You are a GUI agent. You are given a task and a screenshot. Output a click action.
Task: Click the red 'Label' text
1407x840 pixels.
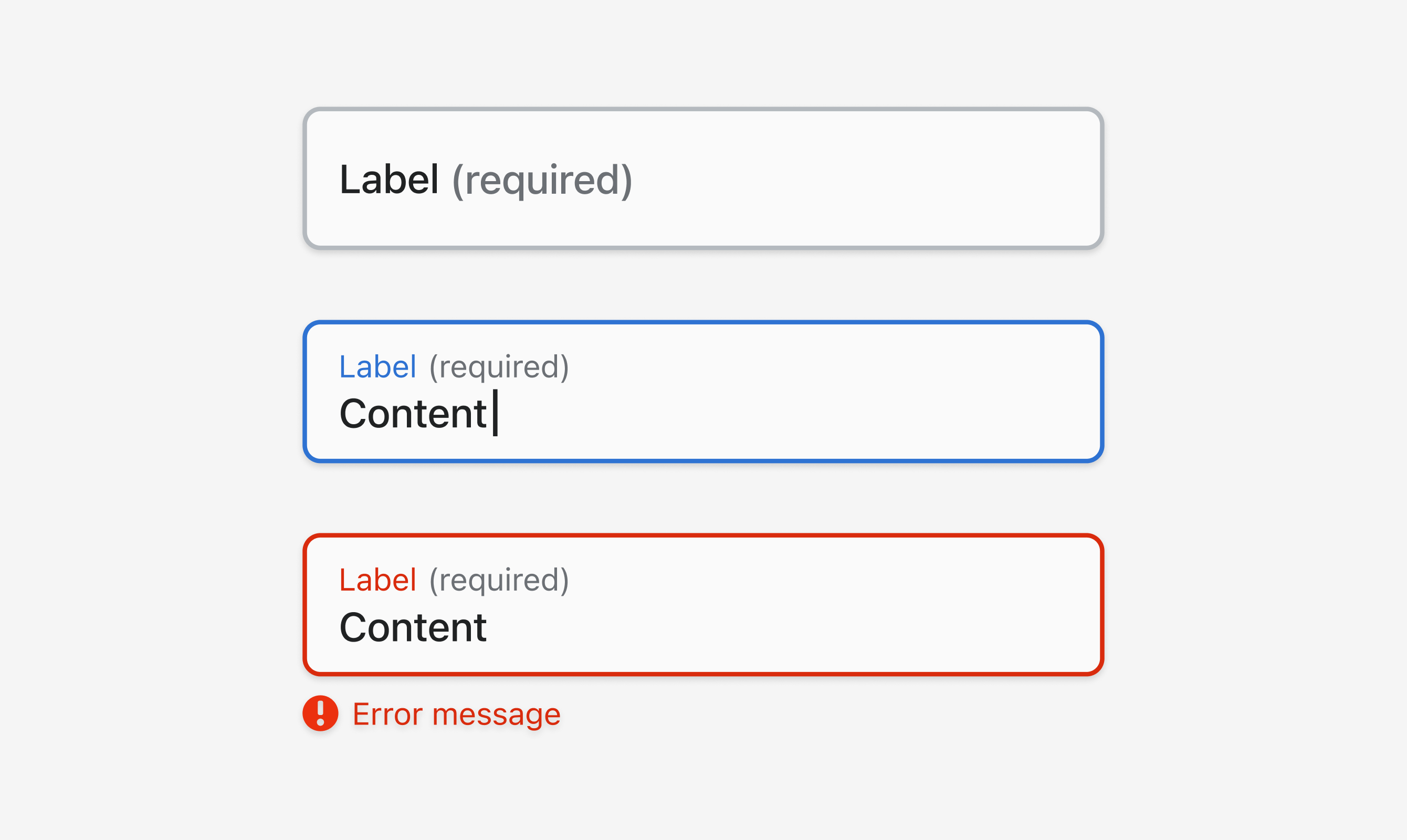coord(377,580)
